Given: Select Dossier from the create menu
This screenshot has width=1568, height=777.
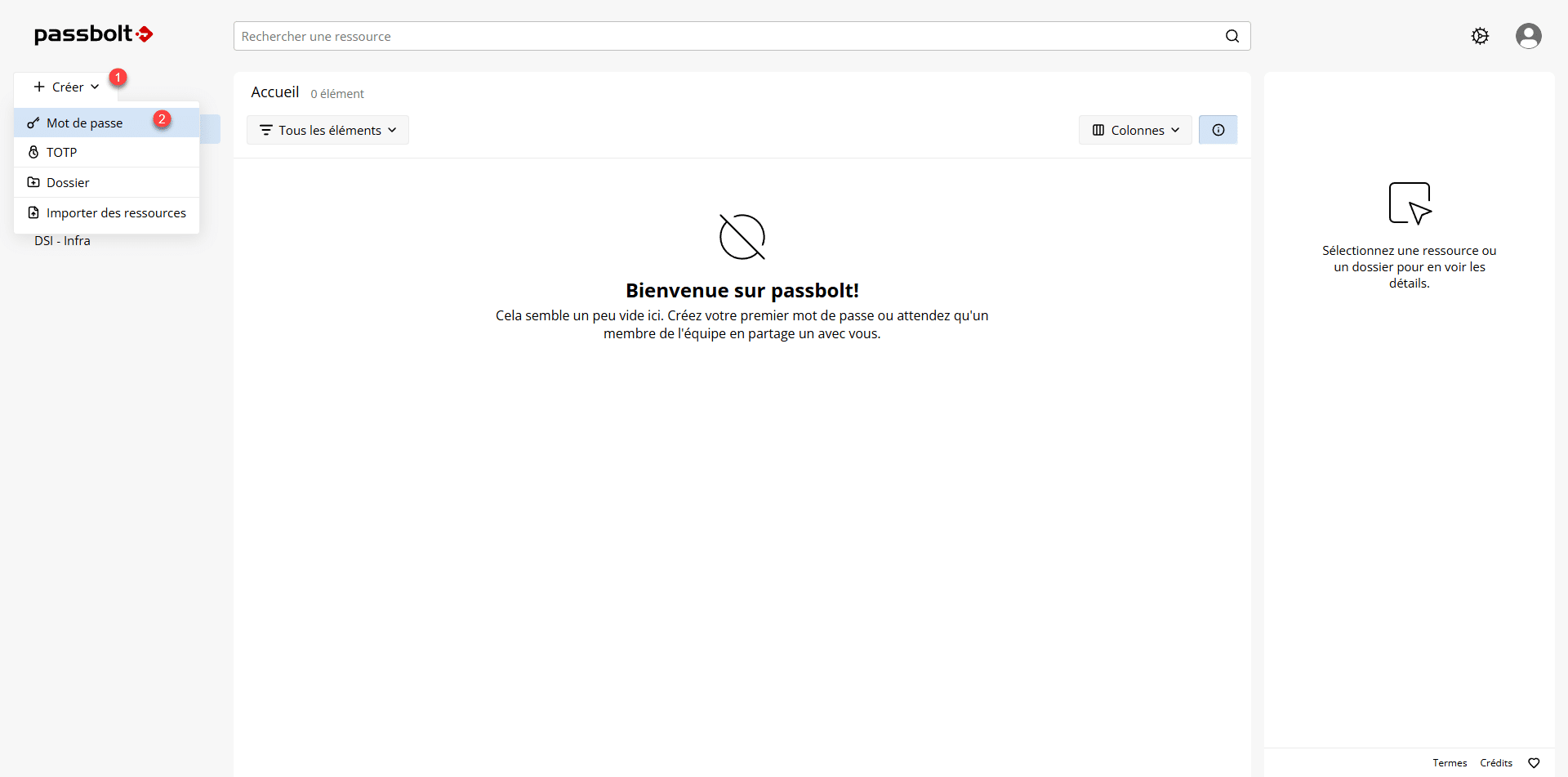Looking at the screenshot, I should tap(68, 183).
